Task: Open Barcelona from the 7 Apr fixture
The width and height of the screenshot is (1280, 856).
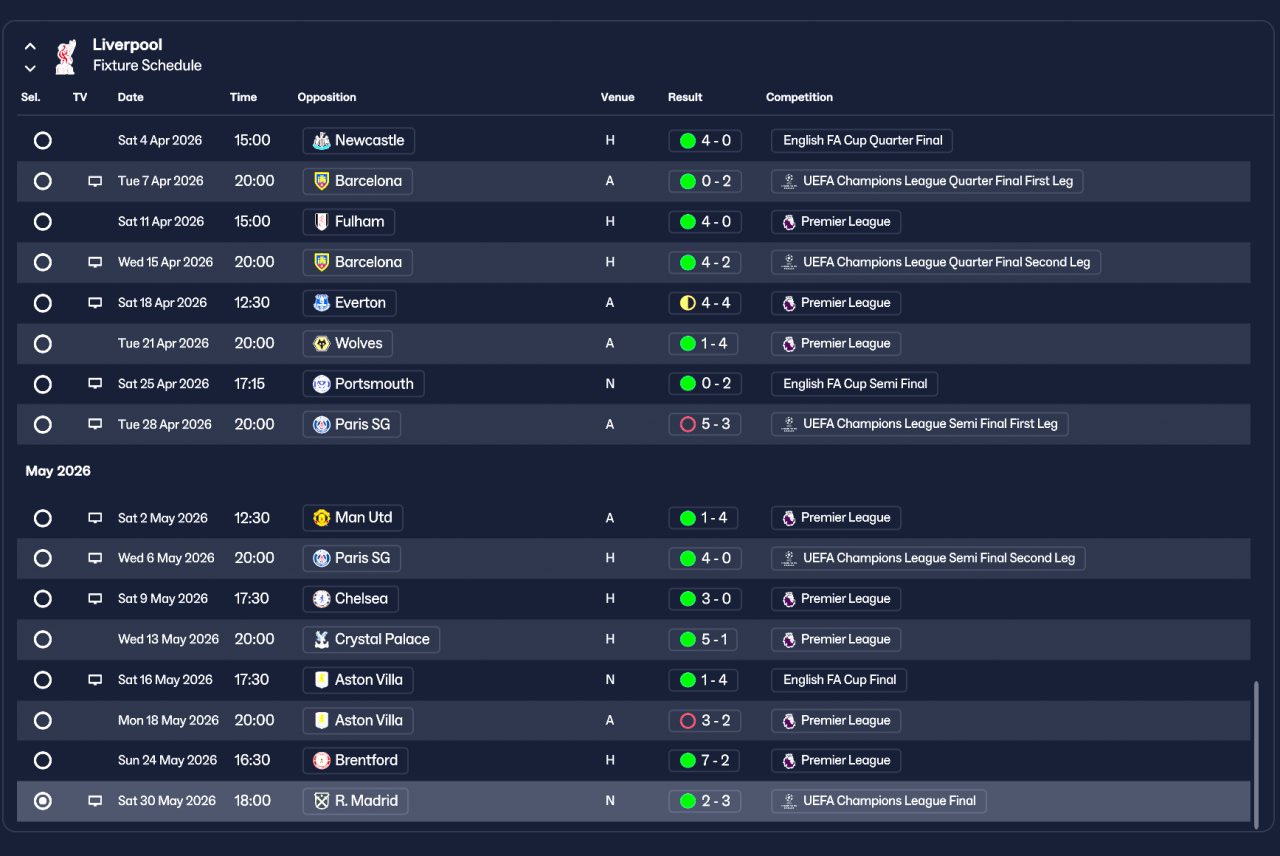Action: 358,181
